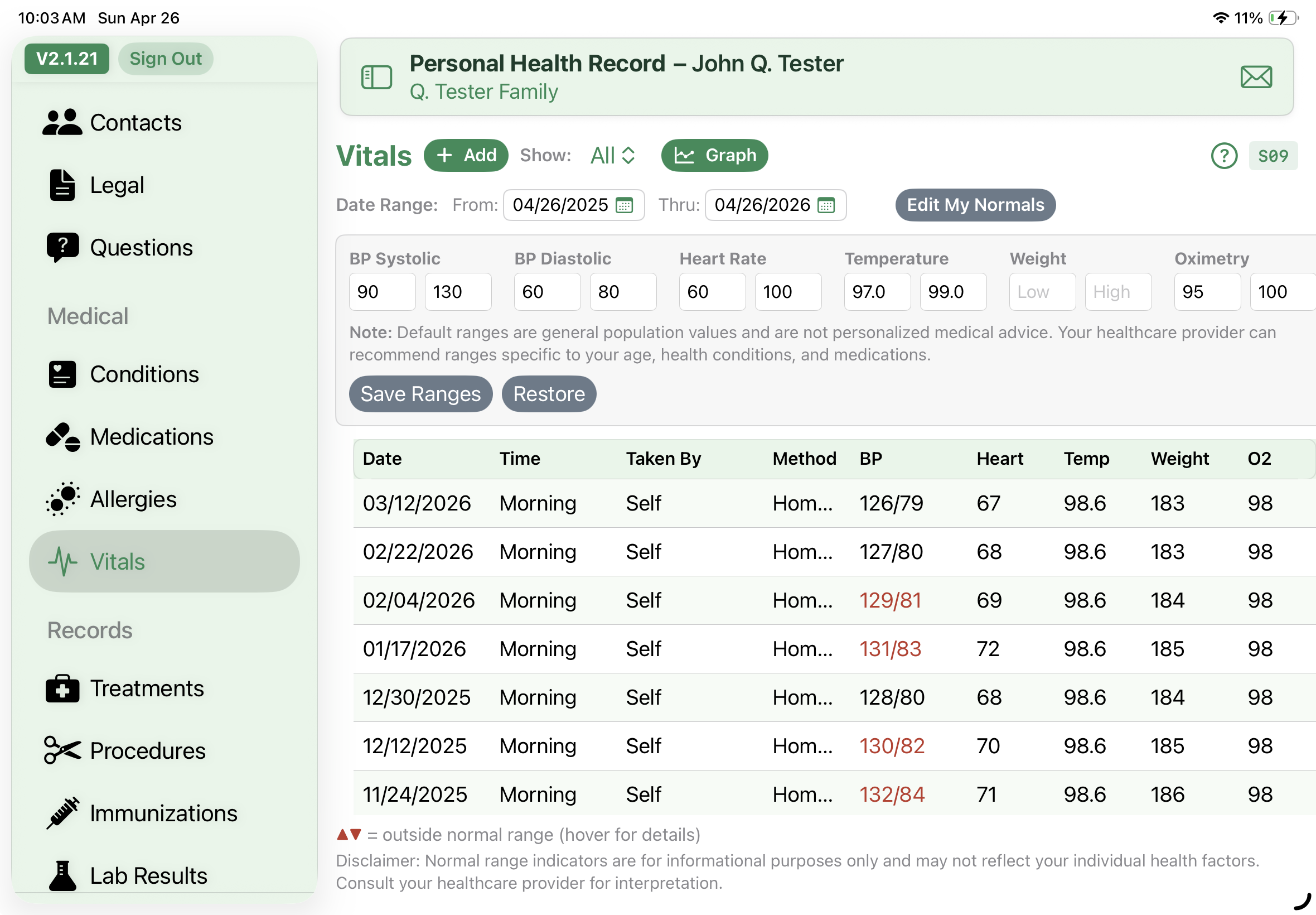Edit BP Diastolic high value 80
This screenshot has height=915, width=1316.
[623, 292]
